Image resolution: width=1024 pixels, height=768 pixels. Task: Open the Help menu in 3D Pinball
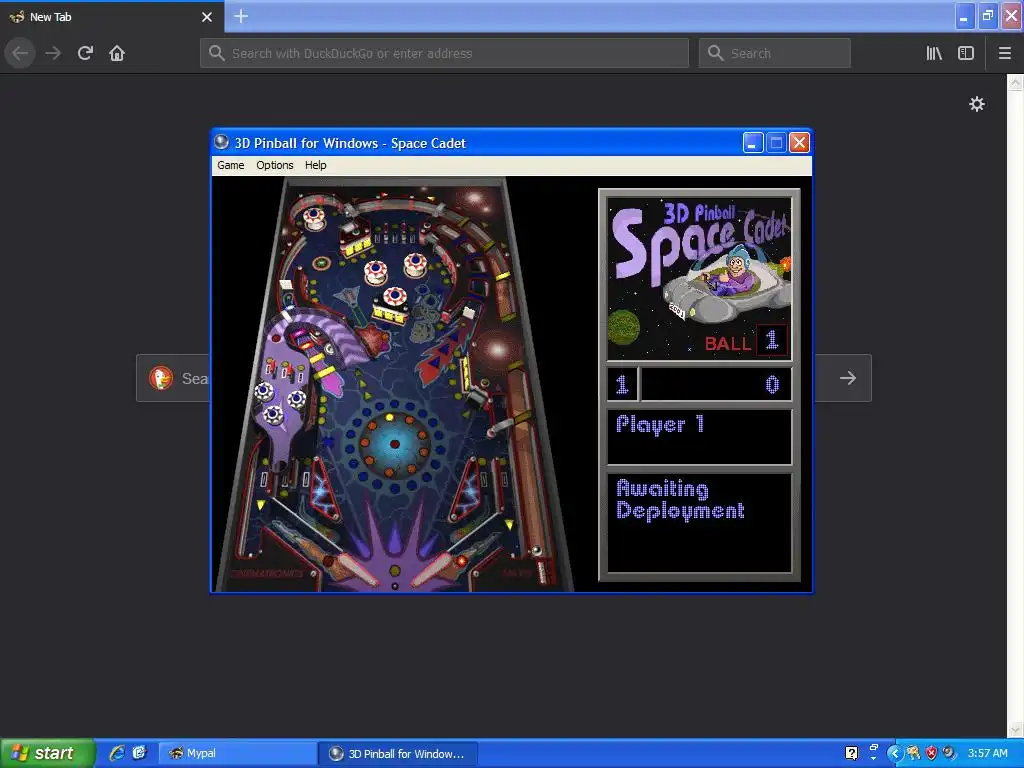pos(315,165)
